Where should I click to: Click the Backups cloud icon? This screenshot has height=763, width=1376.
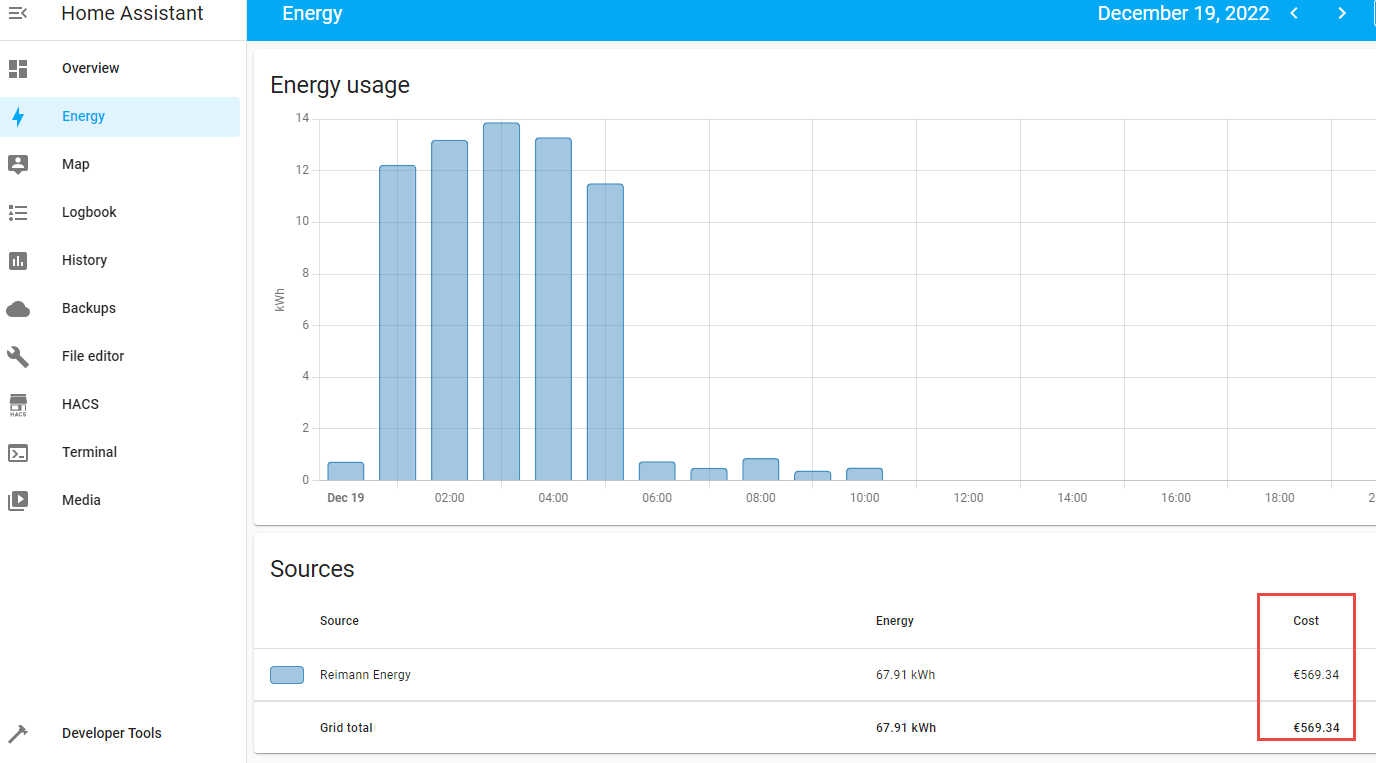coord(18,308)
